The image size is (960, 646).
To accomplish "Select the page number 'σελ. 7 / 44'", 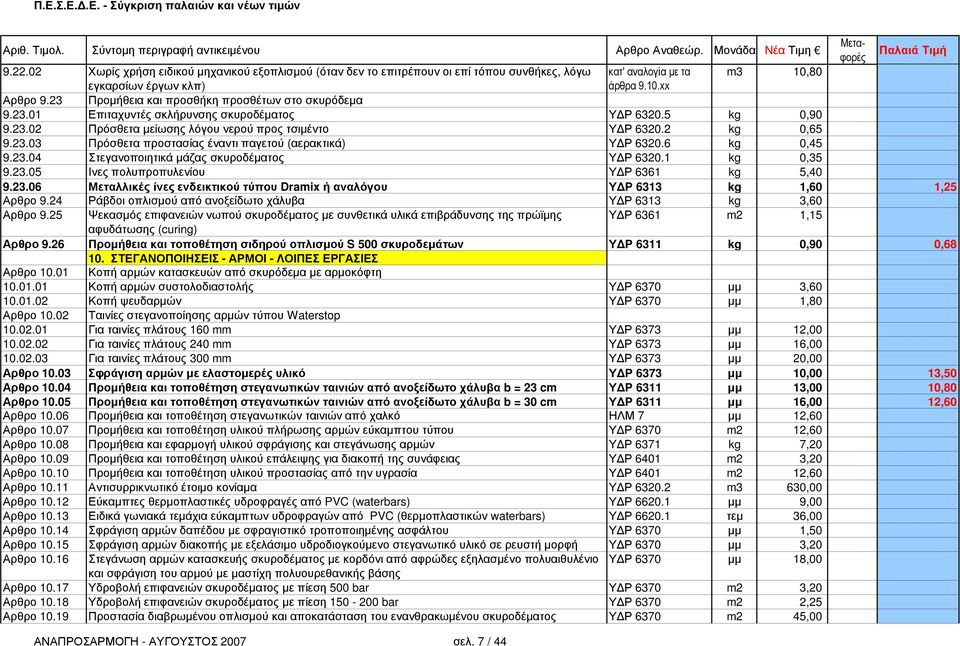I will pyautogui.click(x=480, y=641).
